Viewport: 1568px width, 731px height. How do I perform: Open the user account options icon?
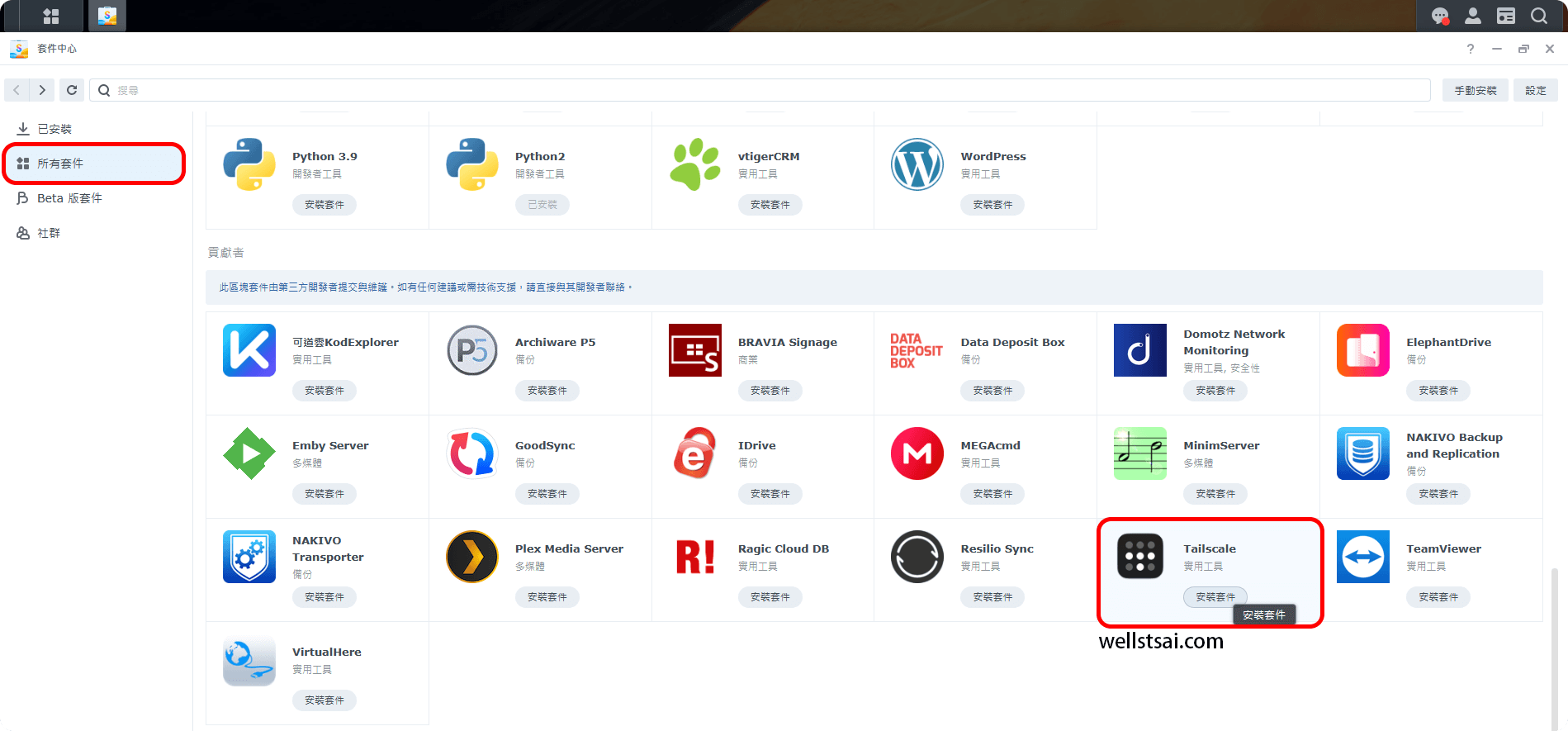tap(1473, 16)
